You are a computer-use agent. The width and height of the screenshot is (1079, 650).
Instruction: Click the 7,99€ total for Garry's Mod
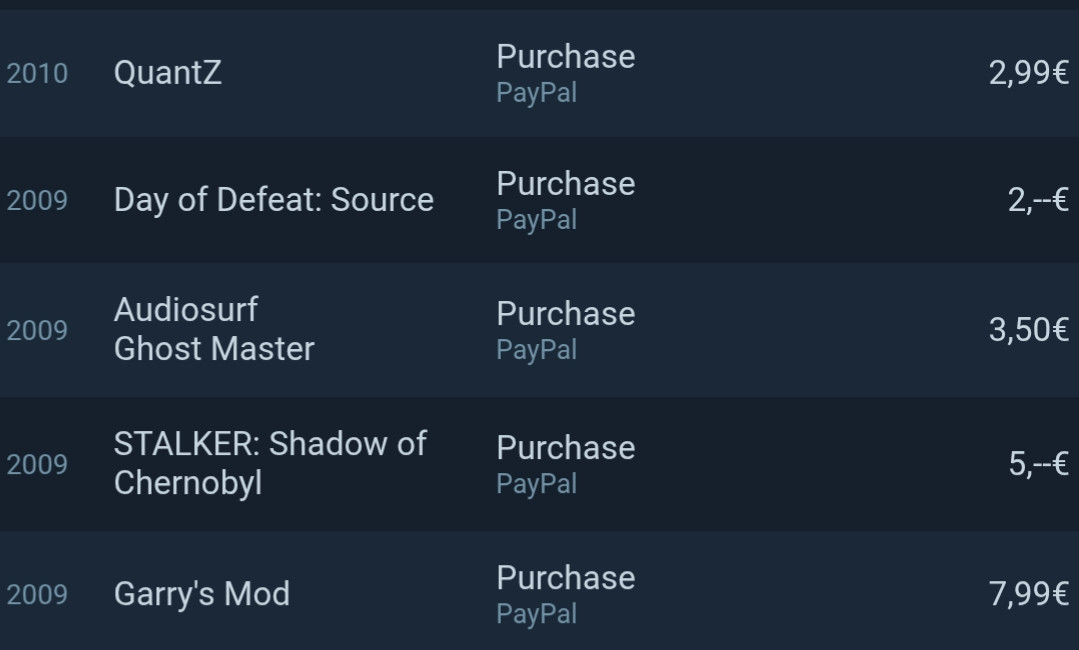[x=1028, y=594]
